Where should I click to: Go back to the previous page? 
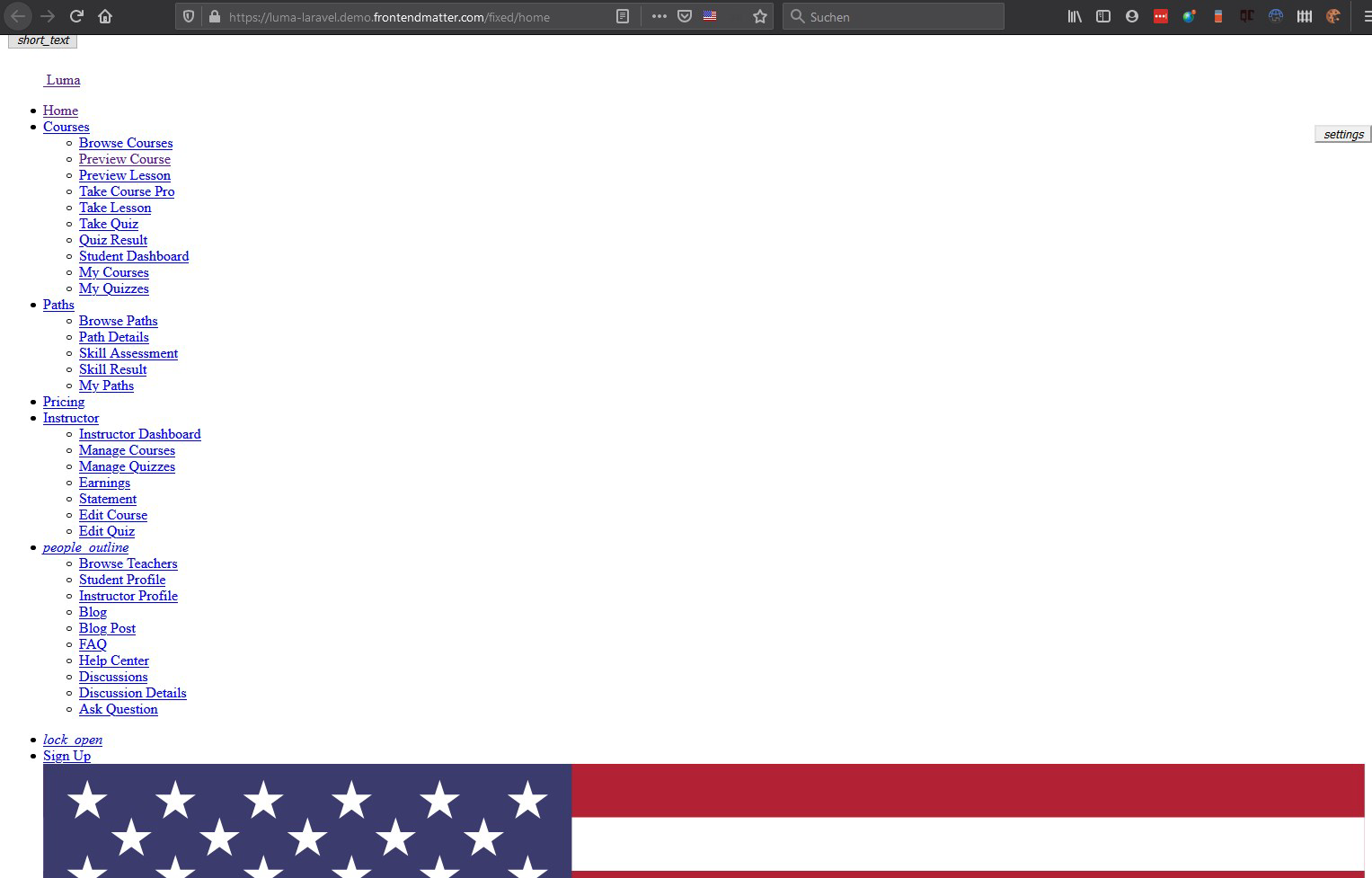[18, 16]
